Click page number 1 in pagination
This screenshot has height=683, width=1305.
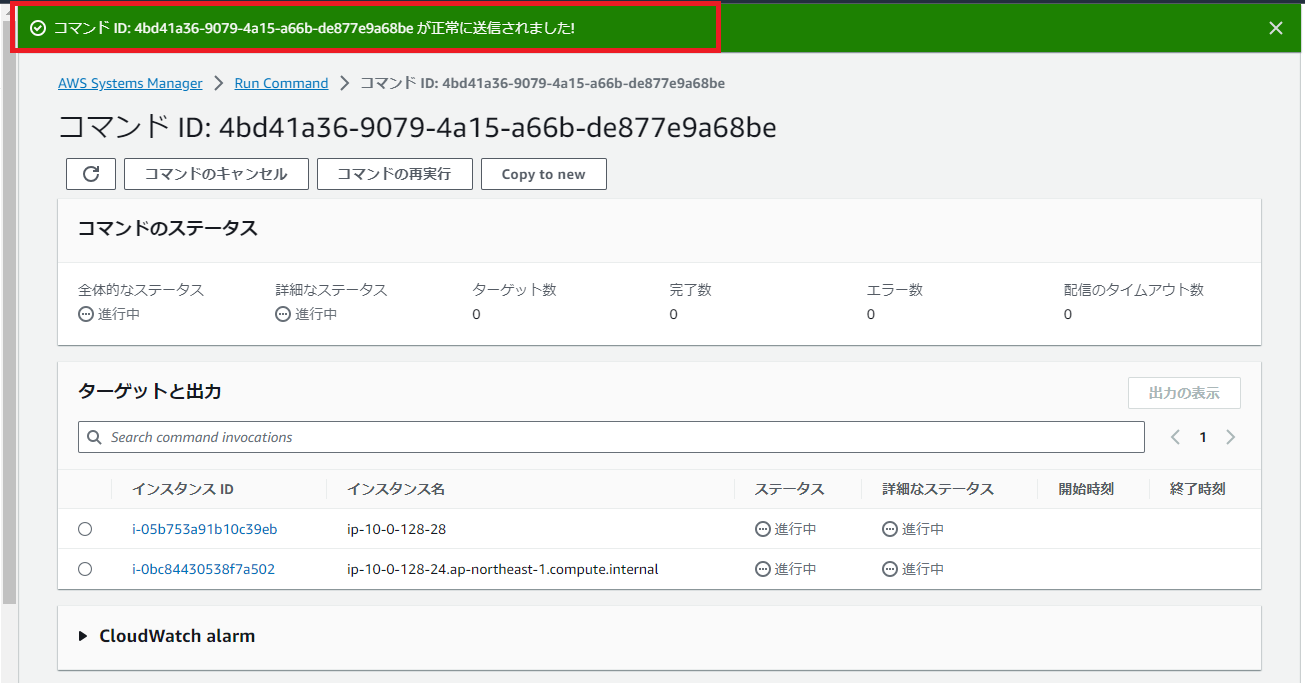[1203, 437]
